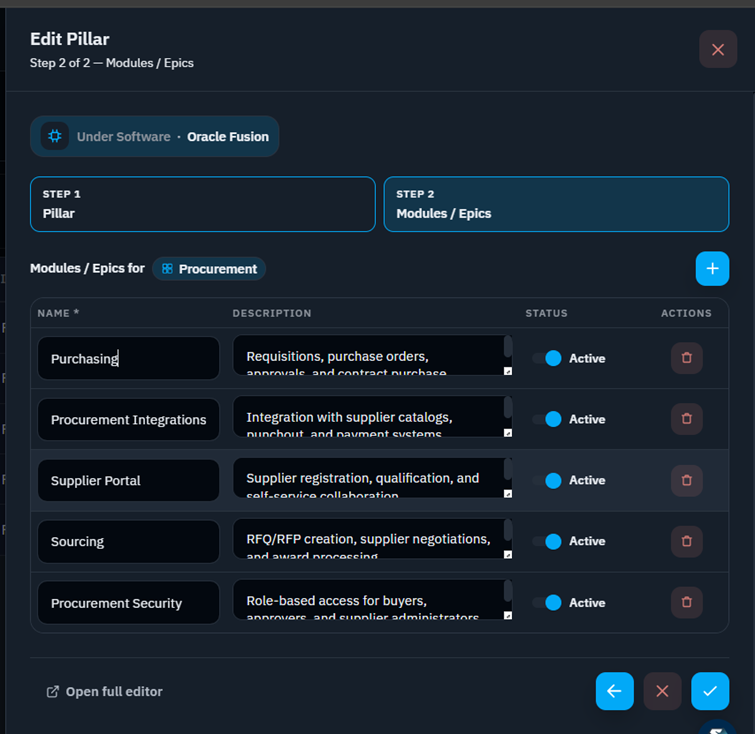
Task: Add a new module with plus button
Action: click(x=712, y=269)
